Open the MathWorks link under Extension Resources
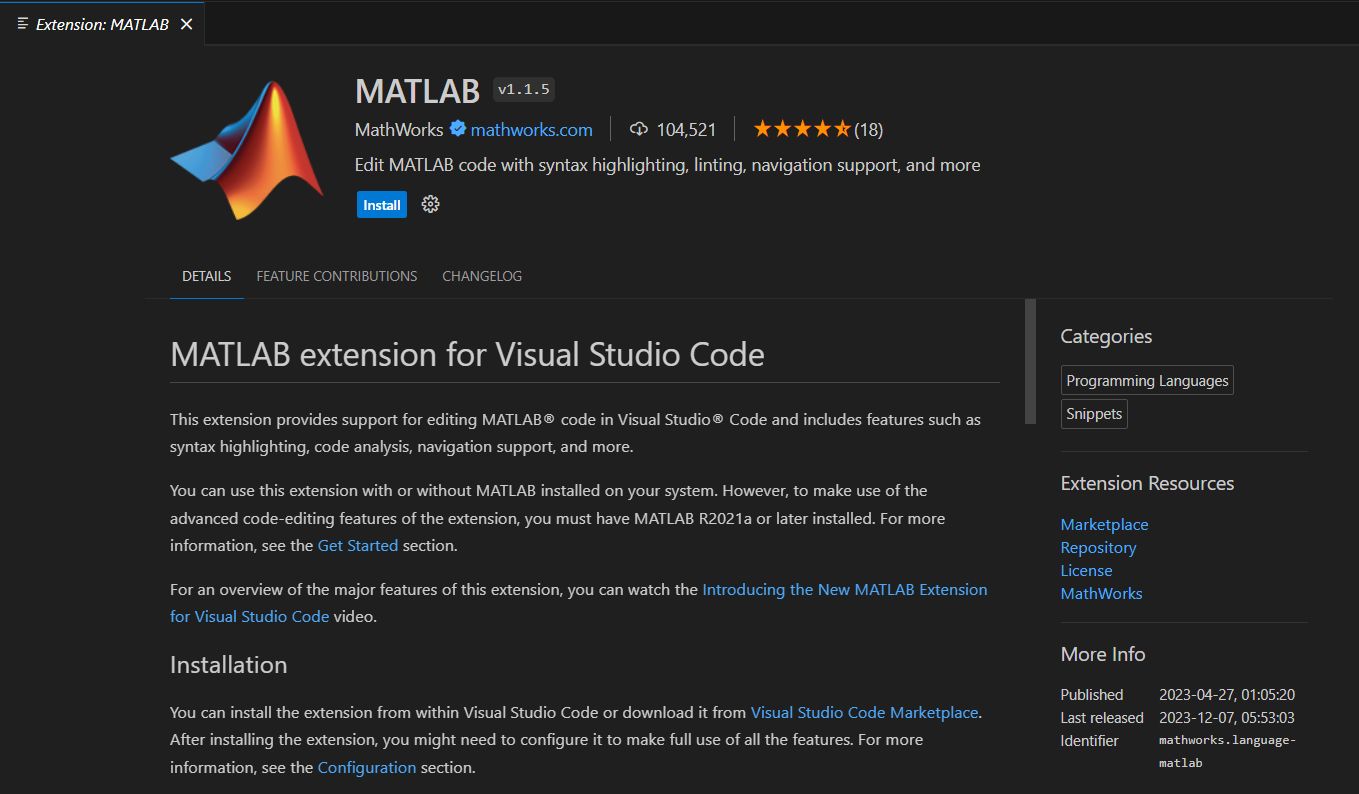 tap(1101, 594)
